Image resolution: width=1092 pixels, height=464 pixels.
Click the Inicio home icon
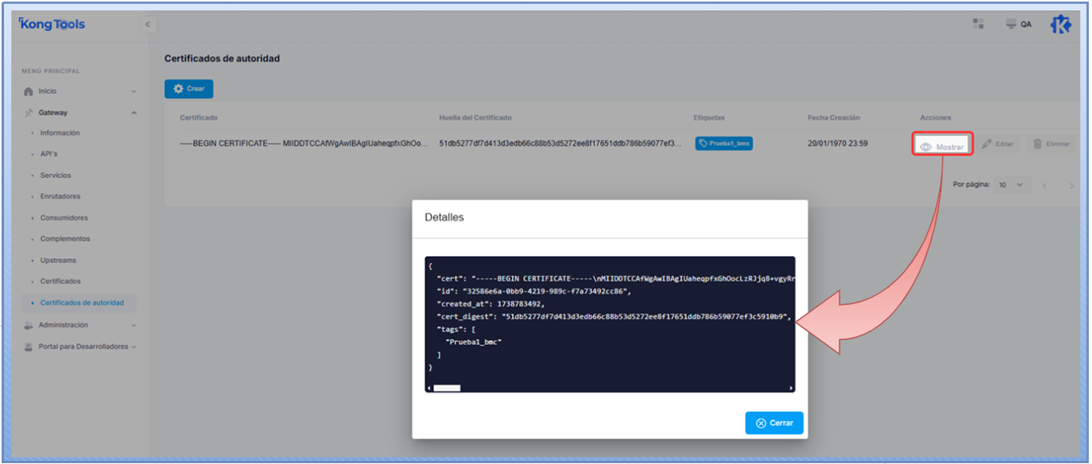point(29,91)
